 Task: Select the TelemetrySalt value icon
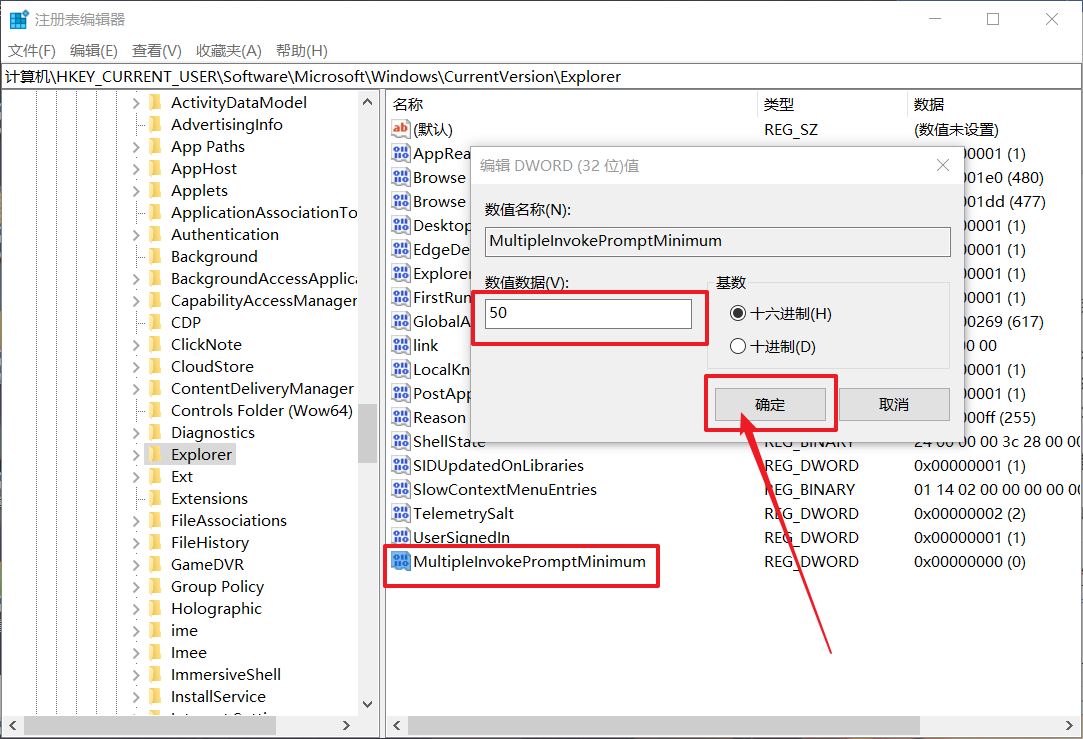coord(400,514)
